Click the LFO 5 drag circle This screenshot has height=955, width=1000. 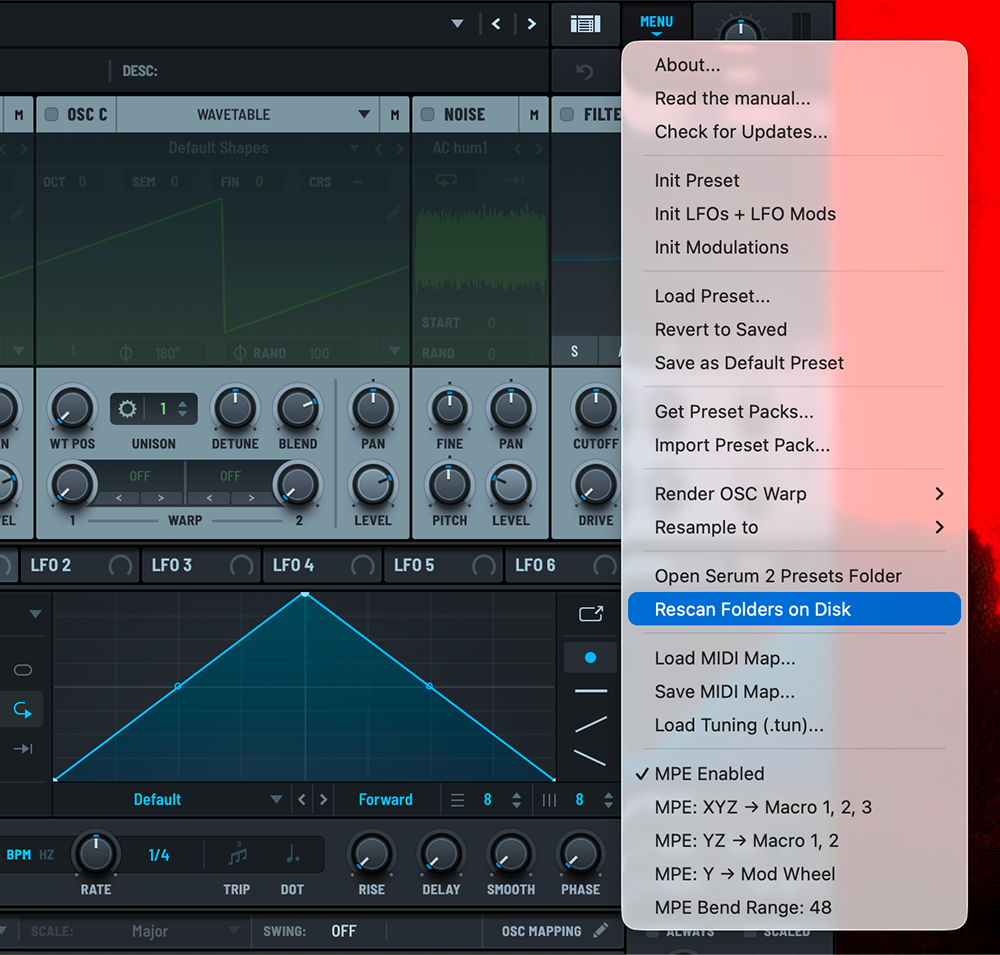(483, 565)
